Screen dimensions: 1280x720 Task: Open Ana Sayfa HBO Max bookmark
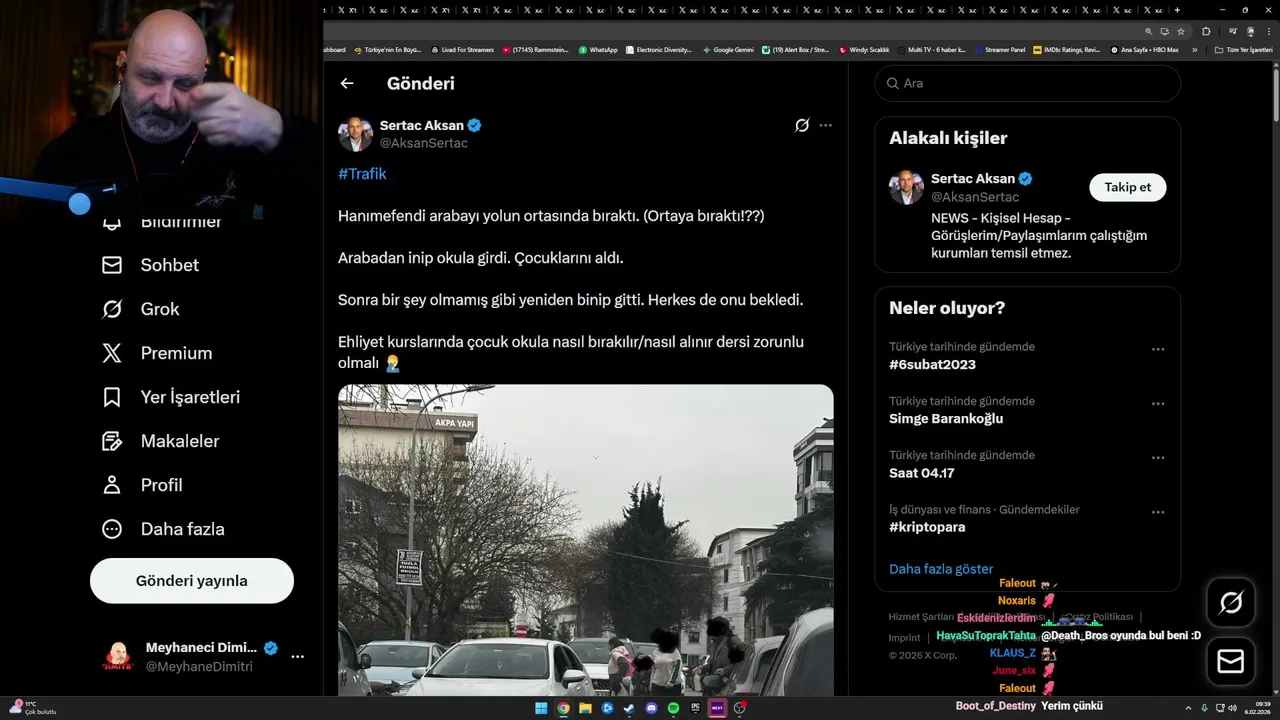point(1144,49)
